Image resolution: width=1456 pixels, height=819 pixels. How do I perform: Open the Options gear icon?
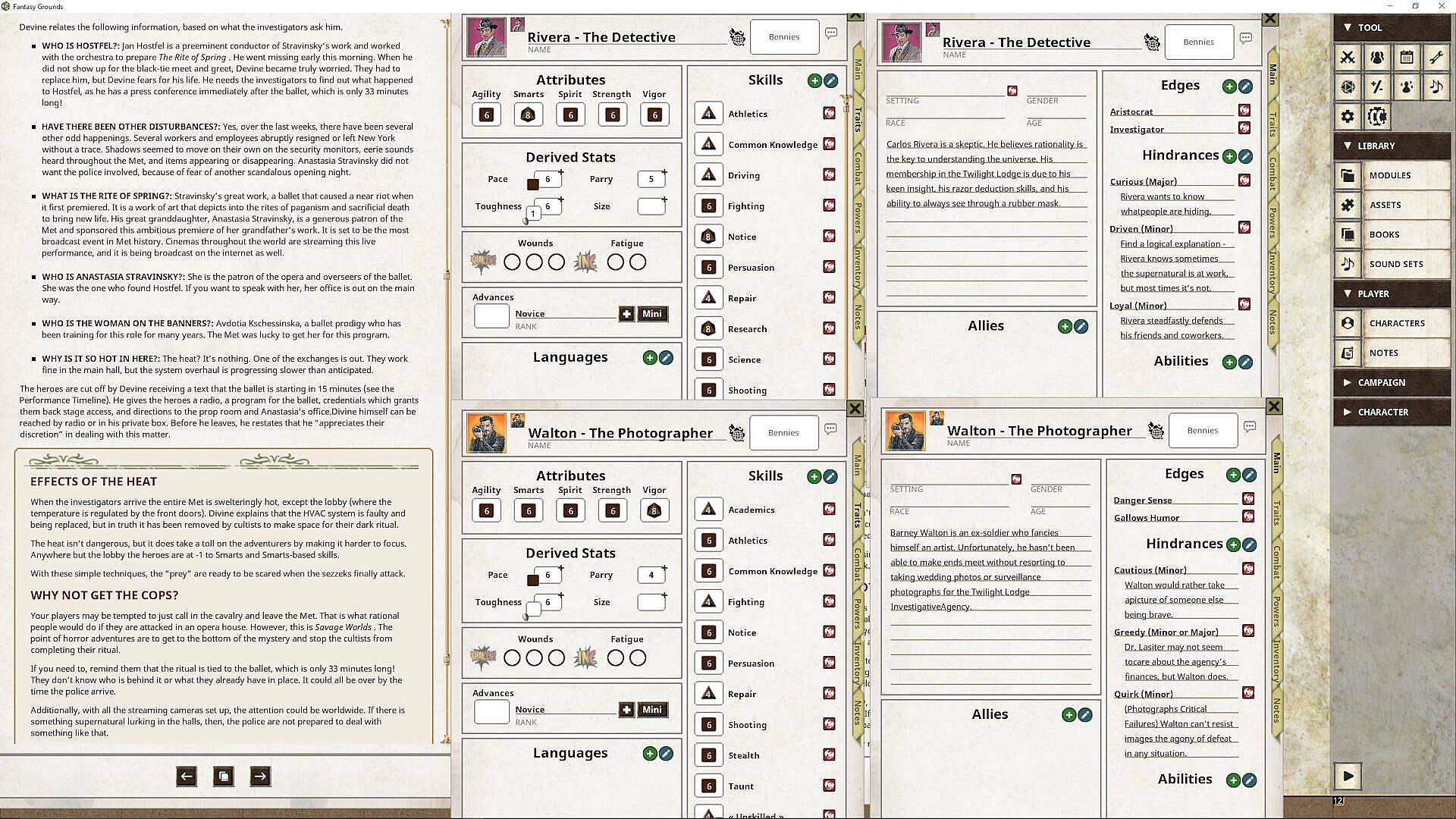point(1348,116)
